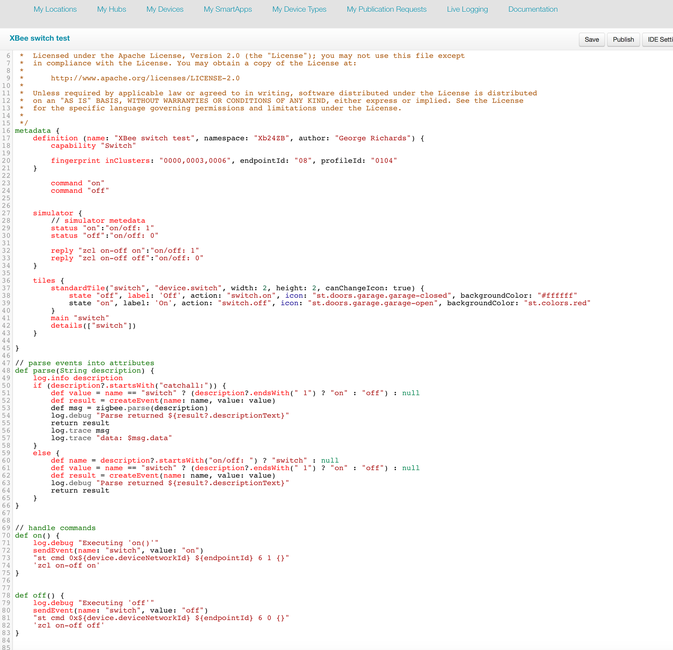Viewport: 673px width, 650px height.
Task: Open My Devices in the navigation bar
Action: [165, 9]
